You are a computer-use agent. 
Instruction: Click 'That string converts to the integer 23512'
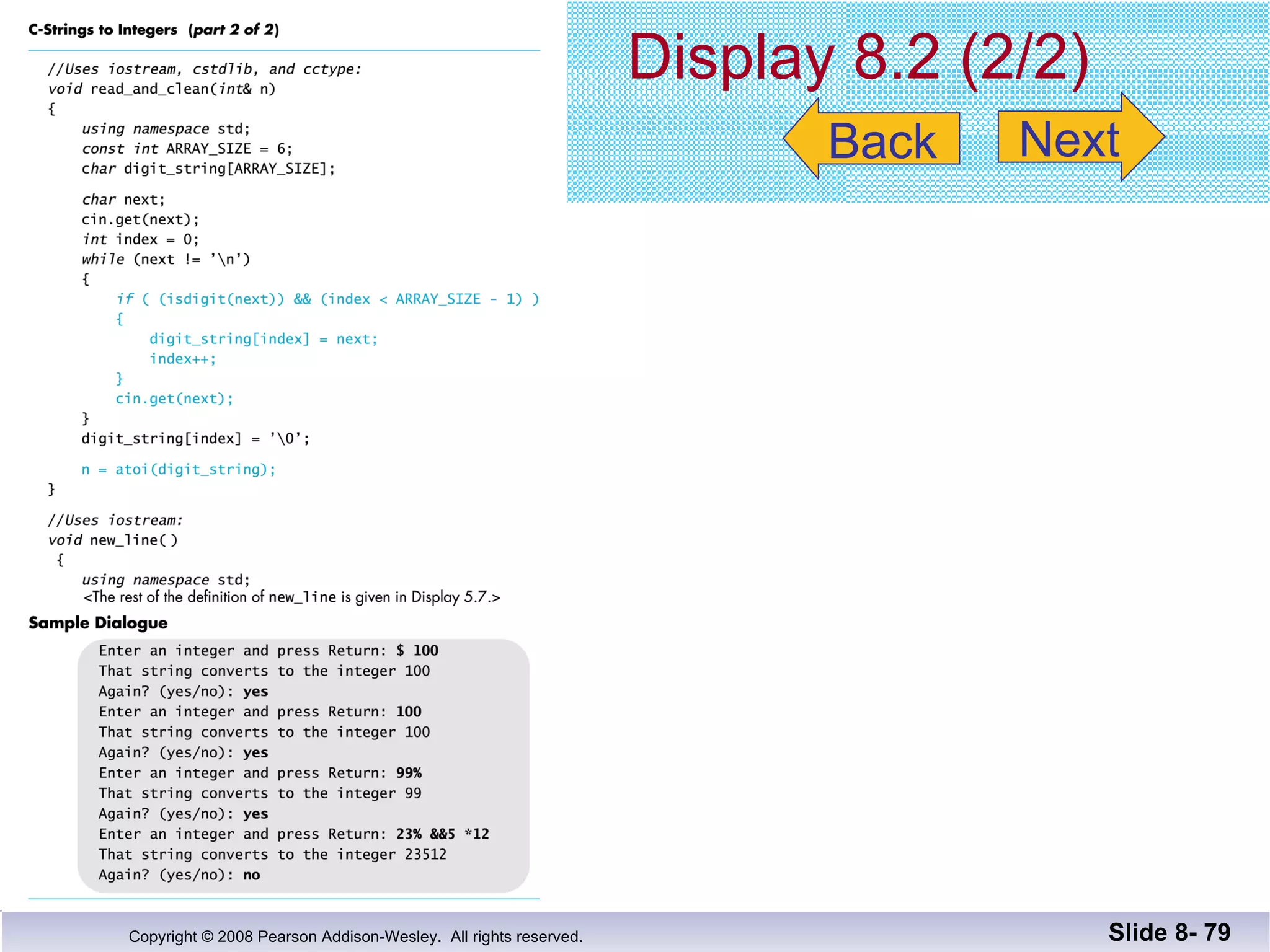coord(273,855)
